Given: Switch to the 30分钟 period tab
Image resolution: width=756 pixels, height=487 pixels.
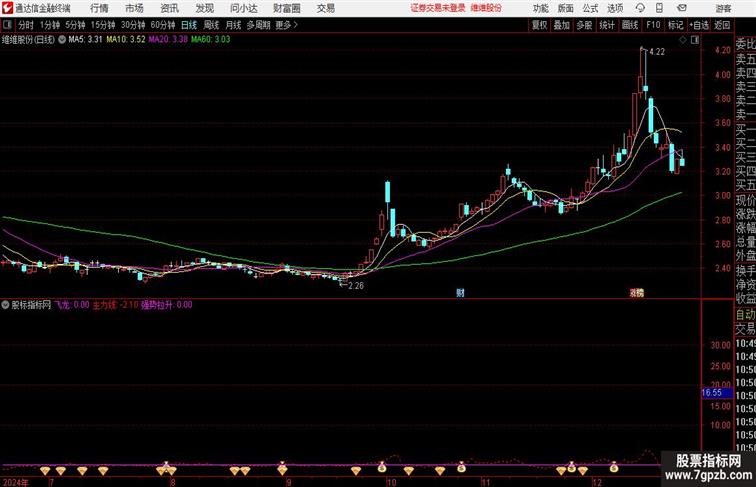Looking at the screenshot, I should (x=133, y=25).
